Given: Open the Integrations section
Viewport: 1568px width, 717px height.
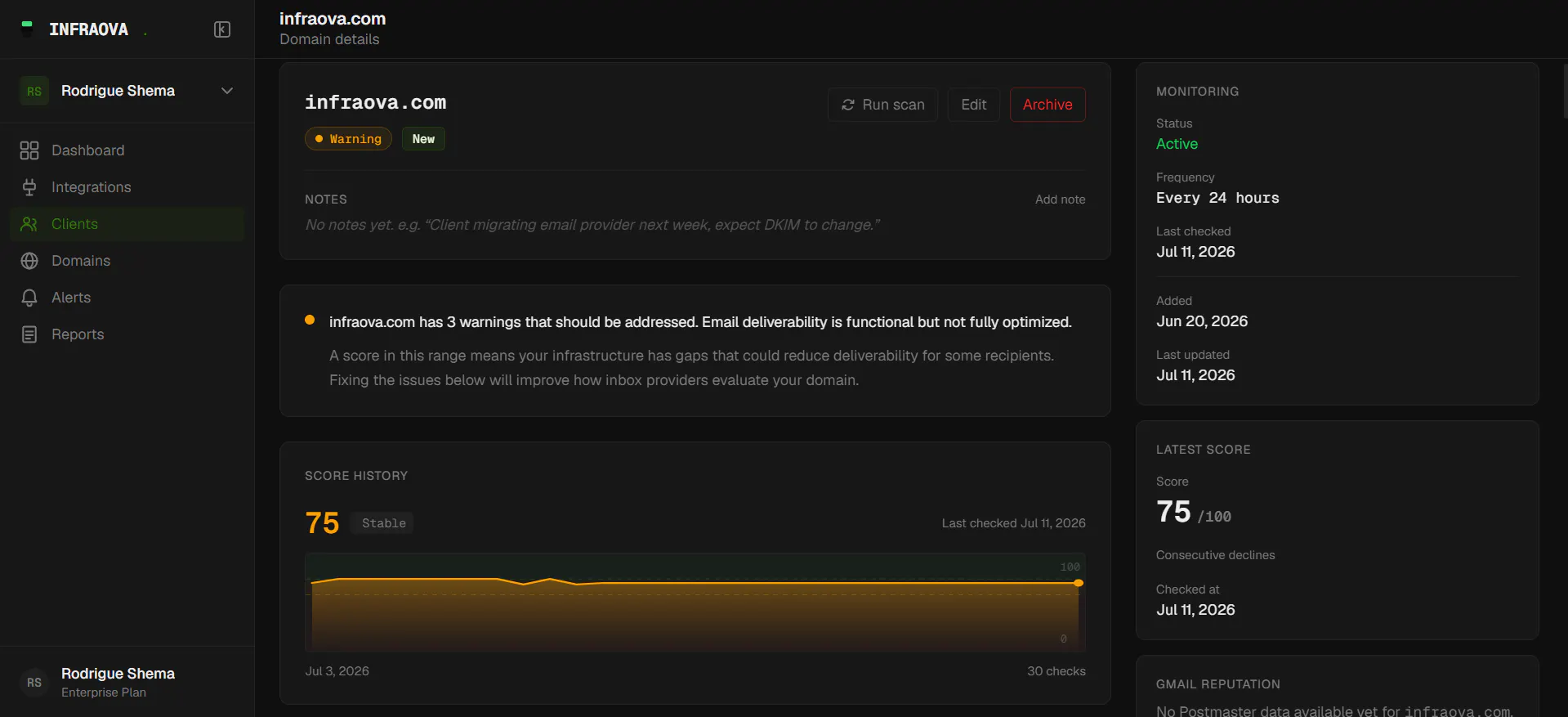Looking at the screenshot, I should pos(127,187).
